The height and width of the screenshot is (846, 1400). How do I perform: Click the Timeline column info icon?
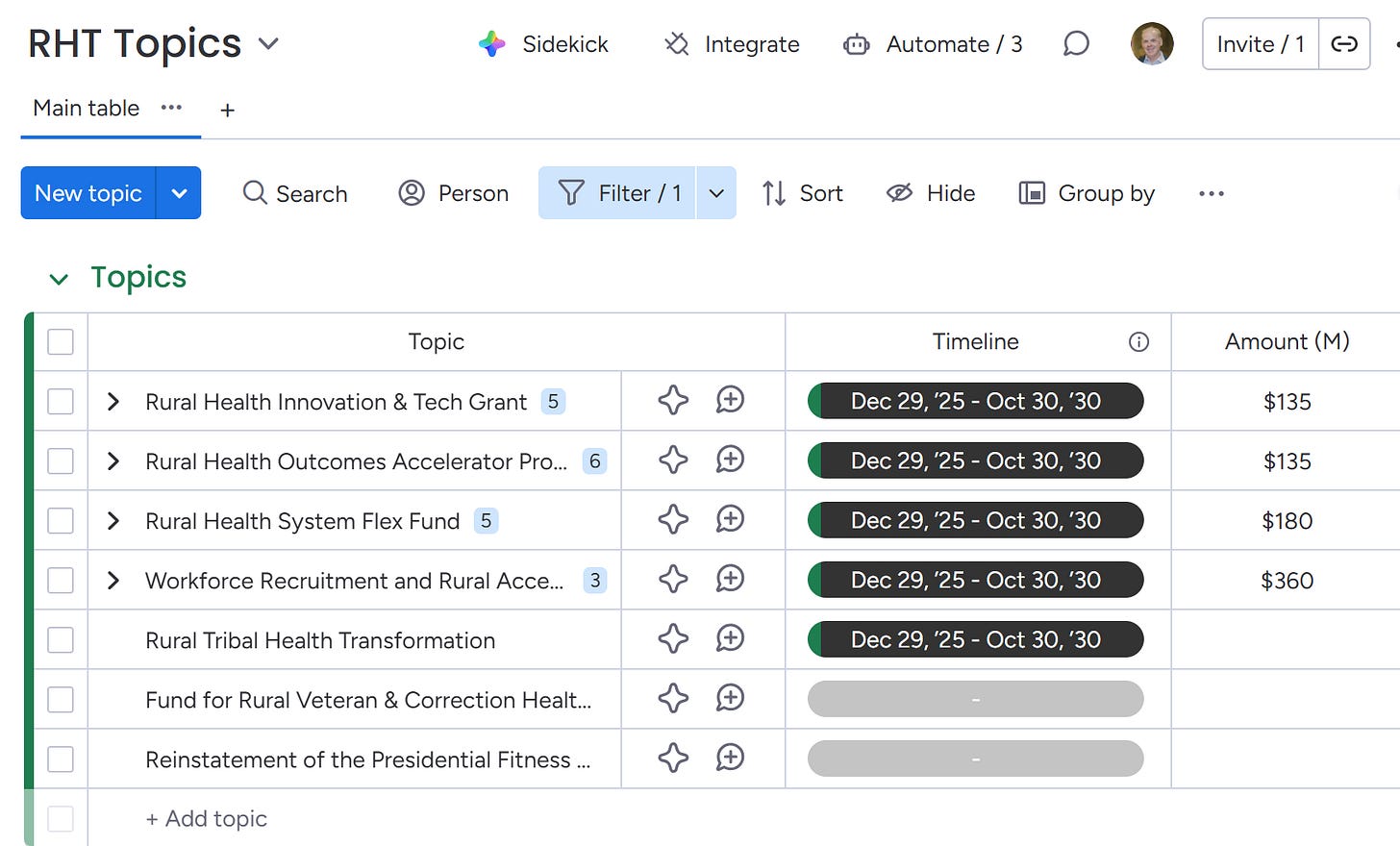1138,342
